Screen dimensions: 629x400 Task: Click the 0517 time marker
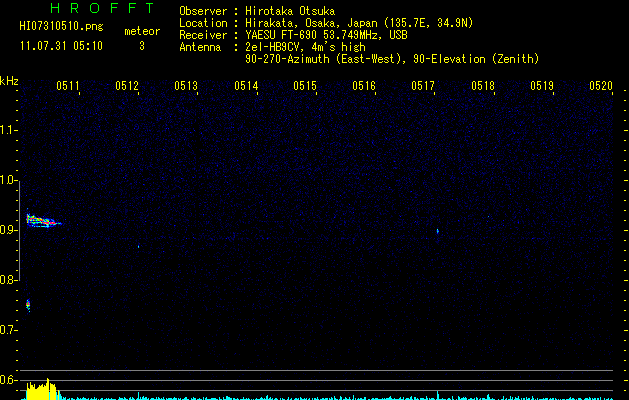[x=423, y=86]
